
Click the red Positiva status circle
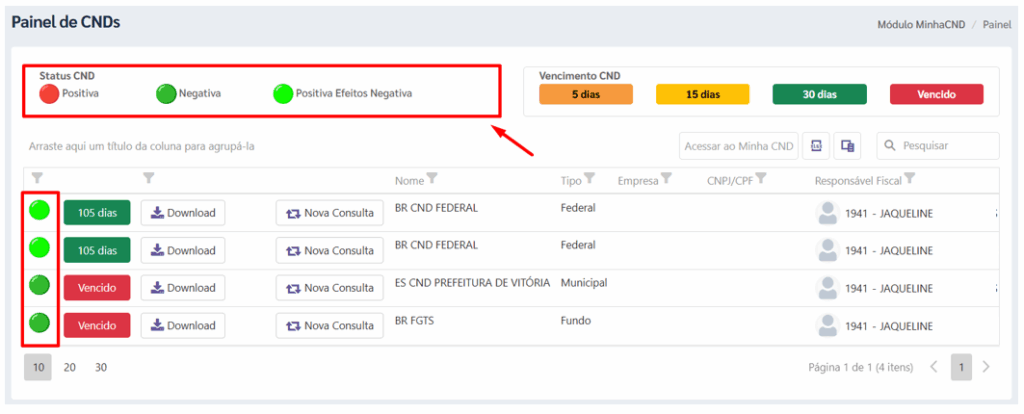pyautogui.click(x=50, y=94)
